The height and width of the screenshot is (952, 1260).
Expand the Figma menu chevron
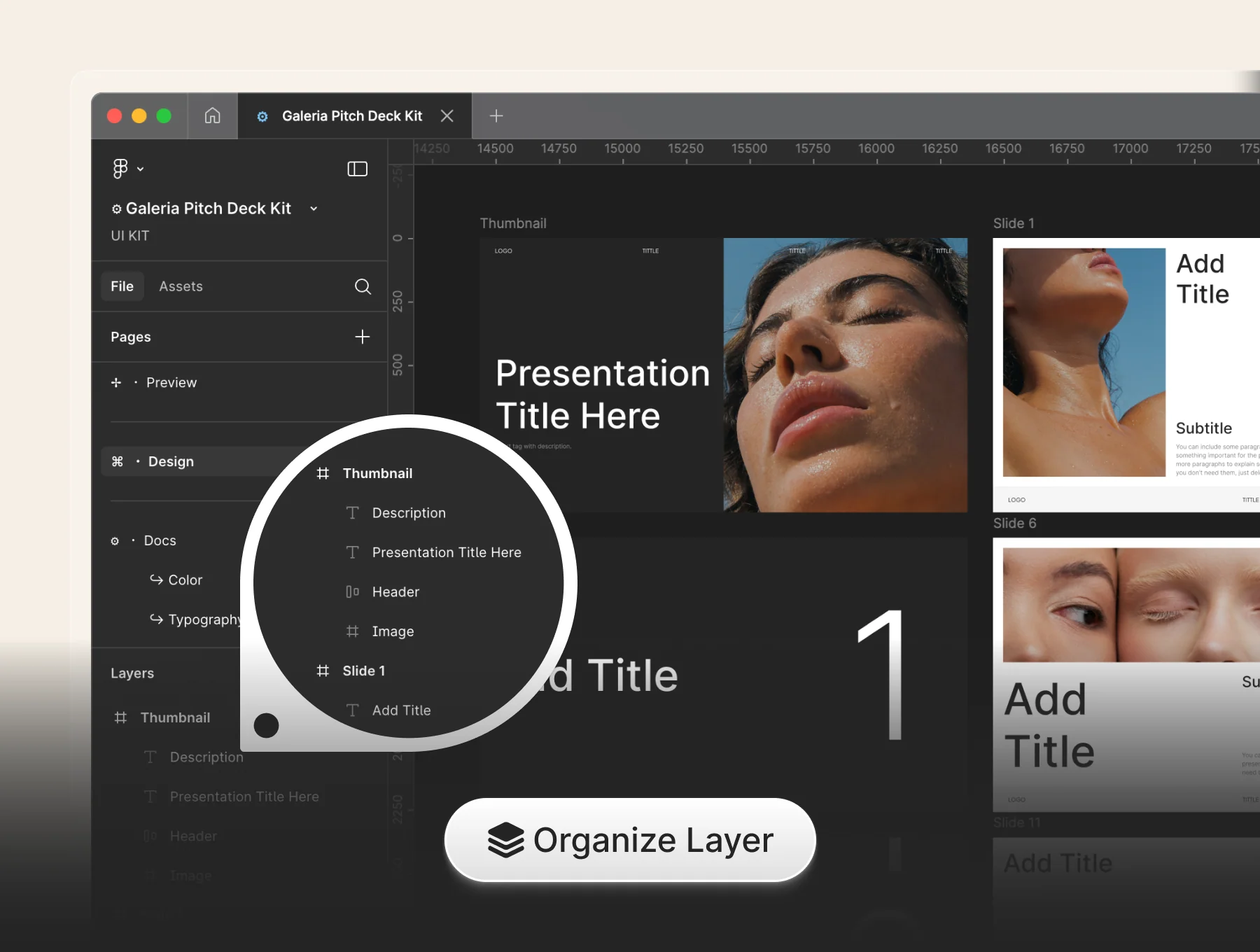coord(141,169)
